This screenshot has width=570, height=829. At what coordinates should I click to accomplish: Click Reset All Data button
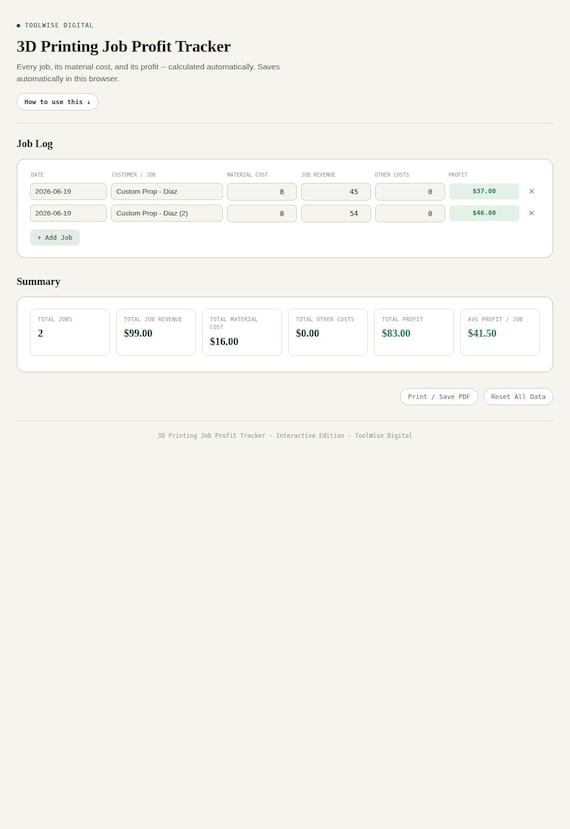pyautogui.click(x=518, y=397)
